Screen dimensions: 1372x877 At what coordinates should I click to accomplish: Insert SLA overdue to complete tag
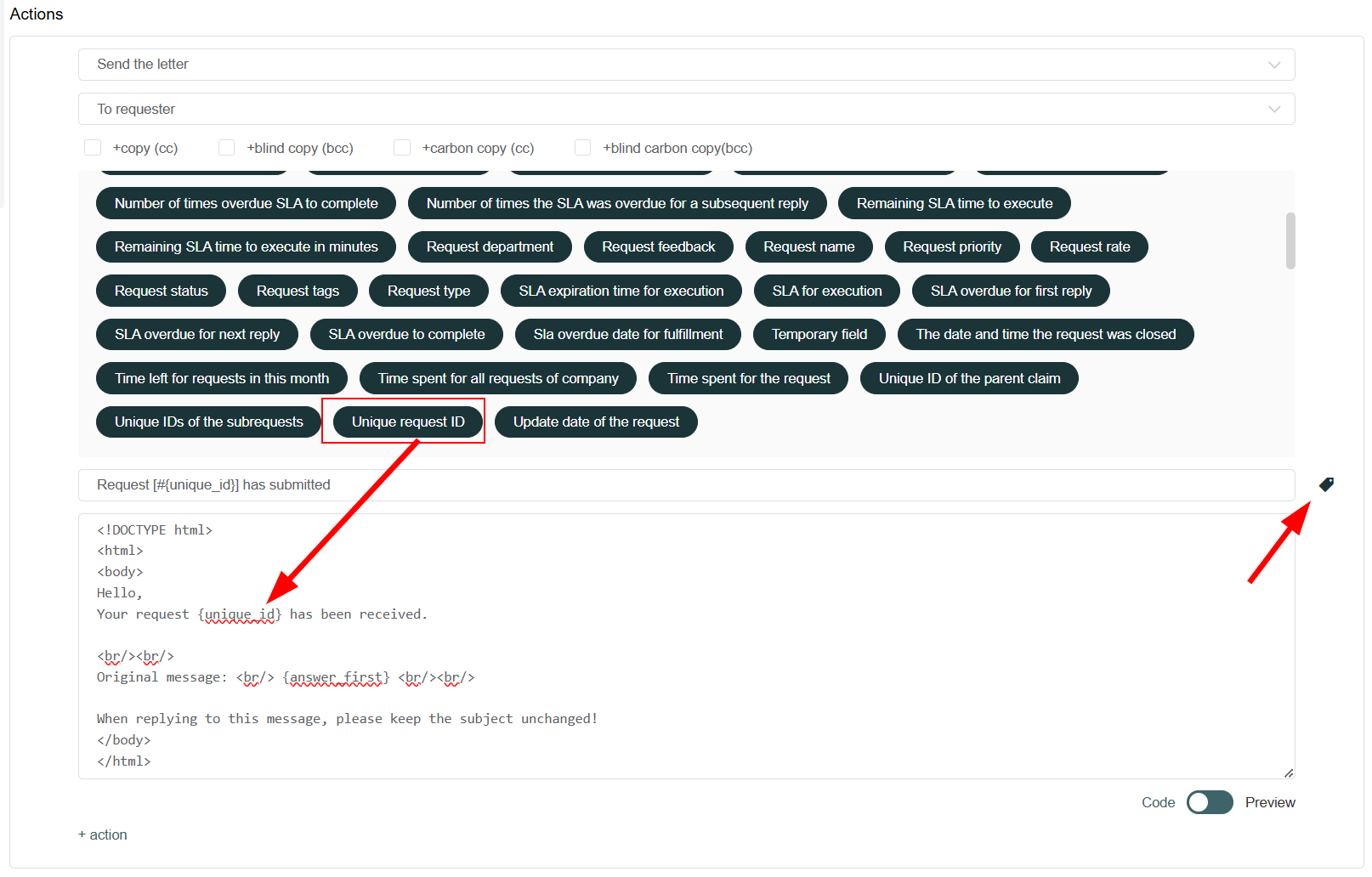click(406, 334)
